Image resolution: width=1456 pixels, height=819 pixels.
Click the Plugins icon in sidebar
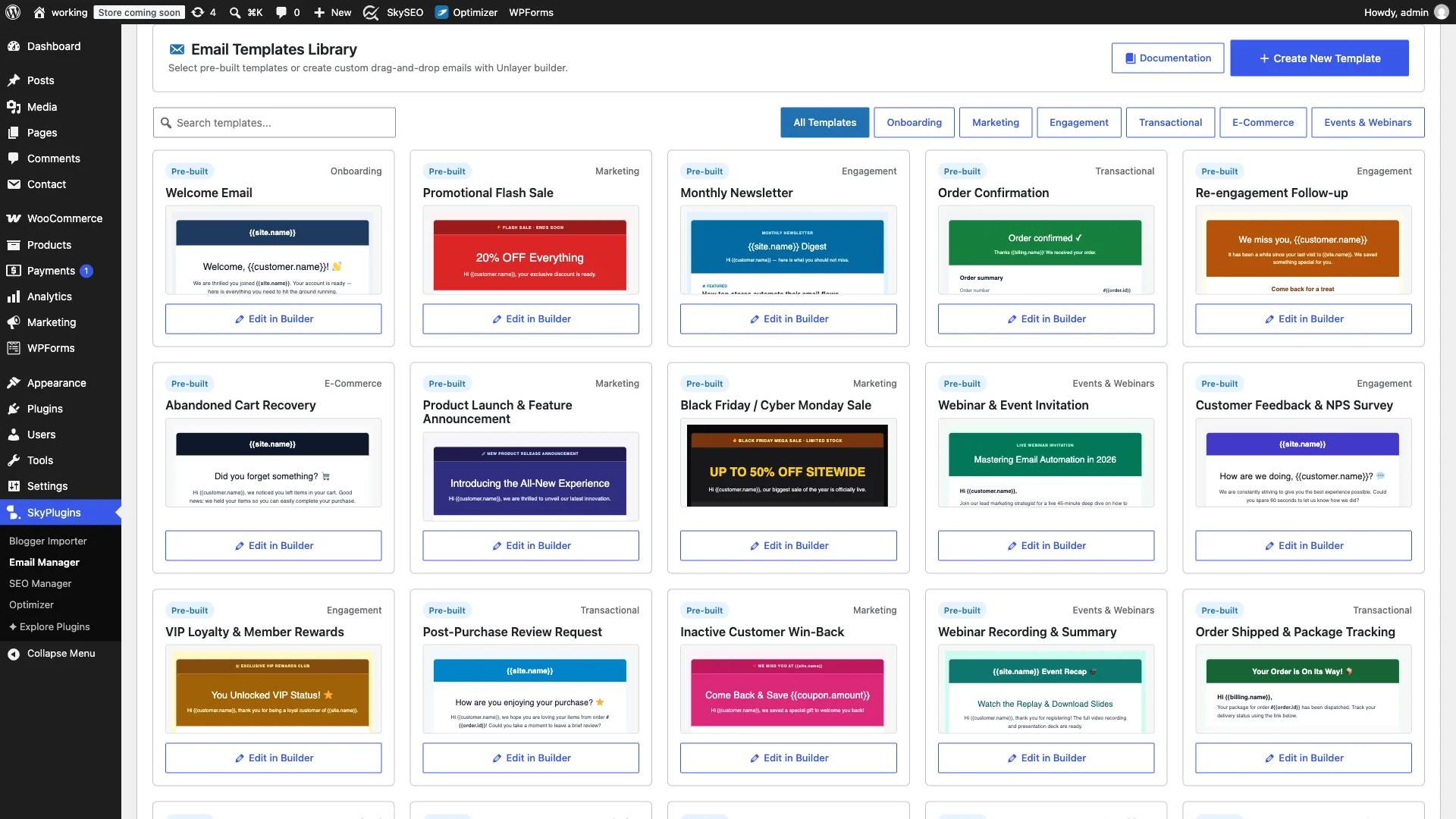[x=14, y=409]
